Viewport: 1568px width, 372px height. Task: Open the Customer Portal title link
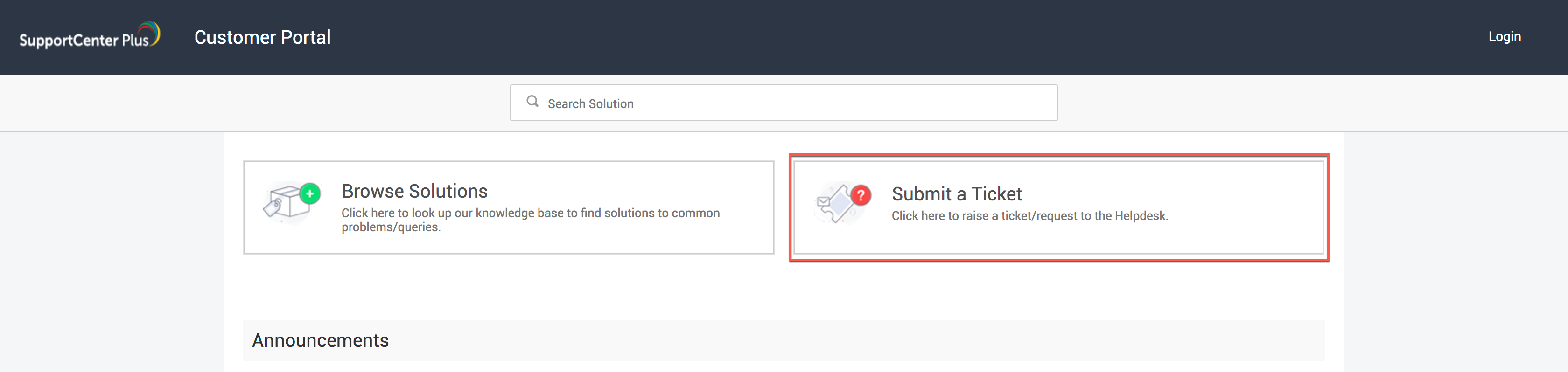tap(262, 37)
